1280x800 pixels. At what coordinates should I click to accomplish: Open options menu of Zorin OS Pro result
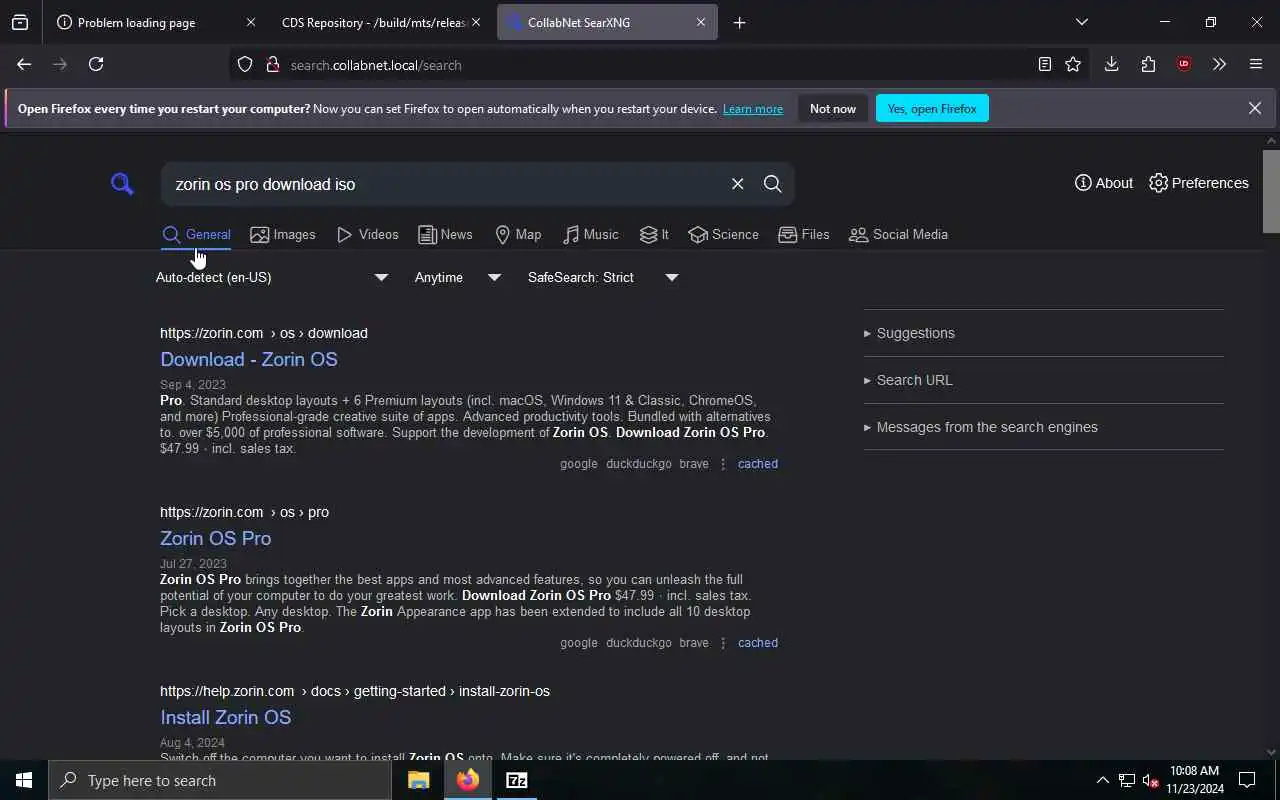click(723, 643)
